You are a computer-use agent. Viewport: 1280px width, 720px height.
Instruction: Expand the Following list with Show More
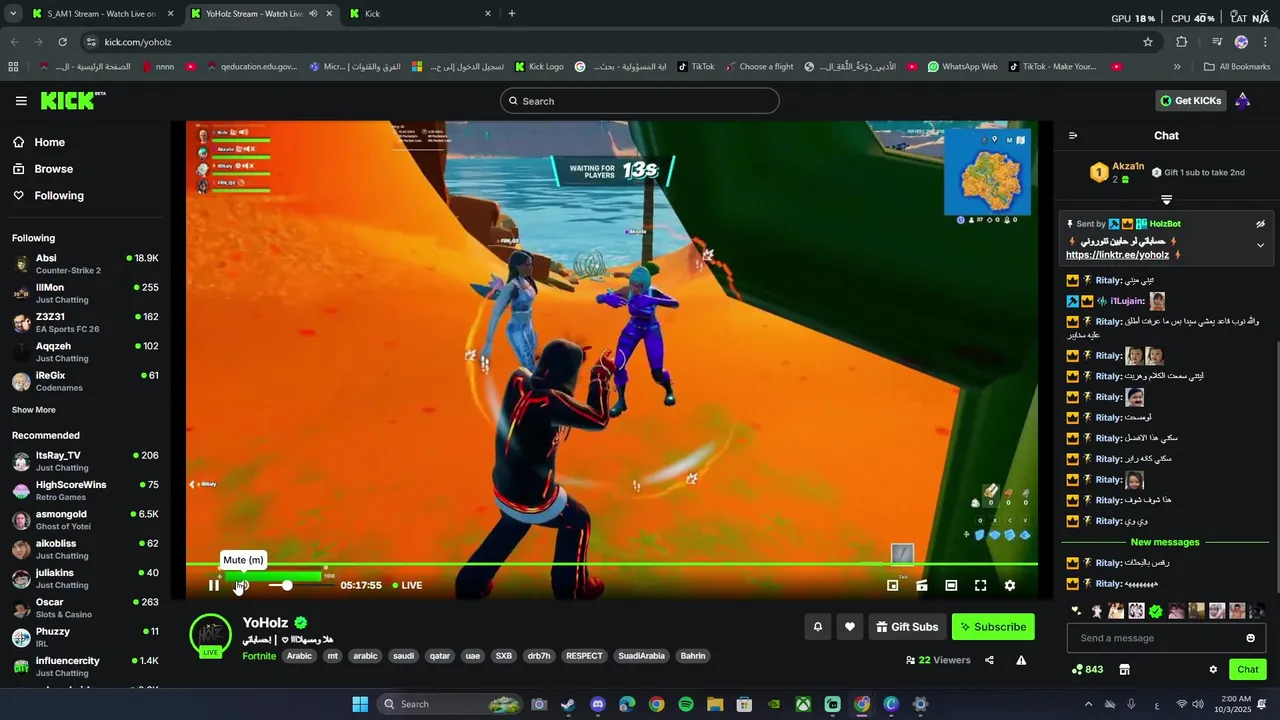[x=34, y=410]
